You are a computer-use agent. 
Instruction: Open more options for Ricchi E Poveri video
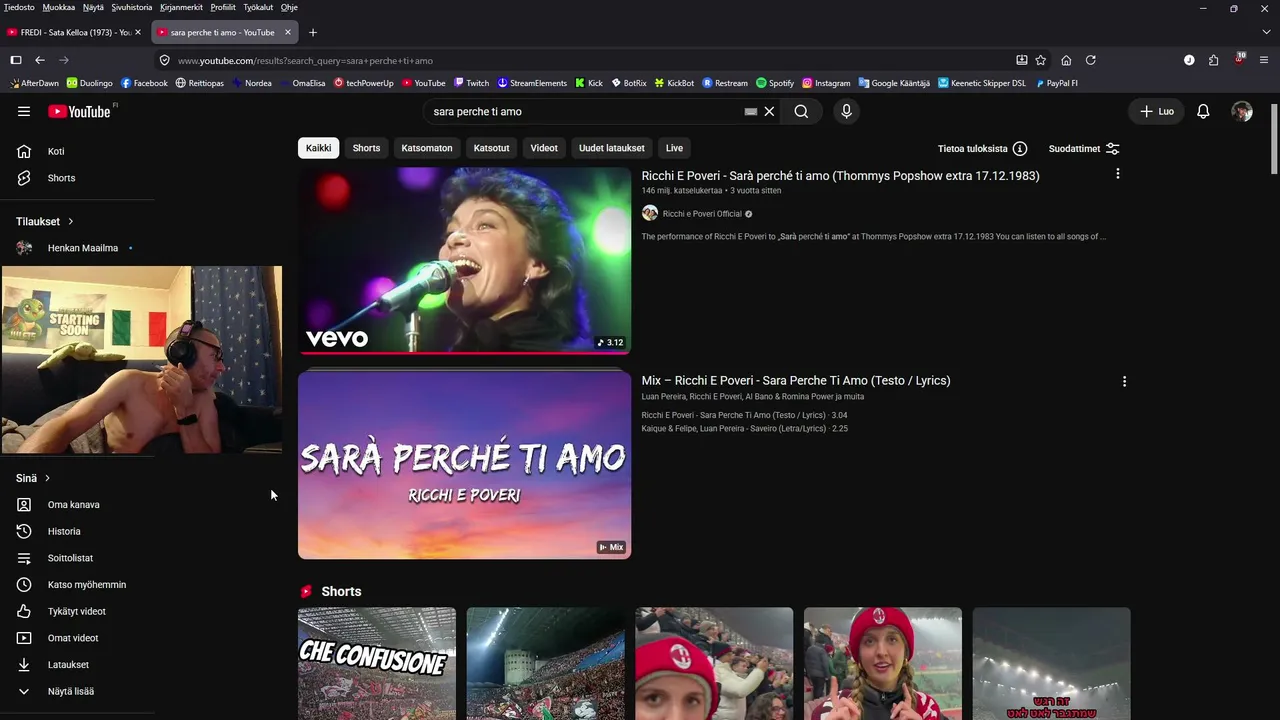point(1117,174)
